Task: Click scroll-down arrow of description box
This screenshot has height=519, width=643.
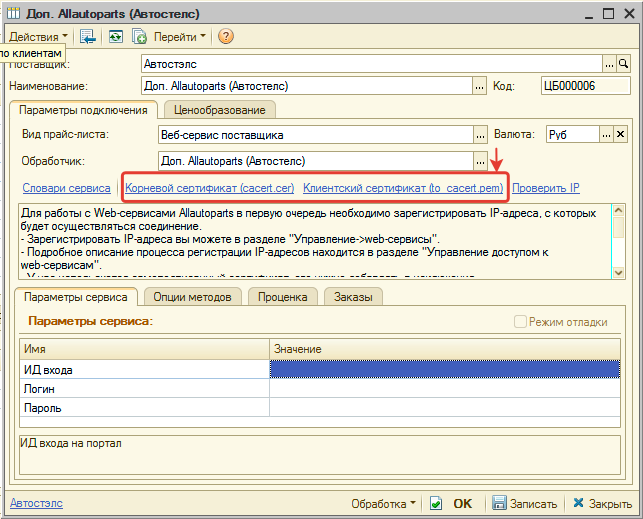Action: pos(618,272)
